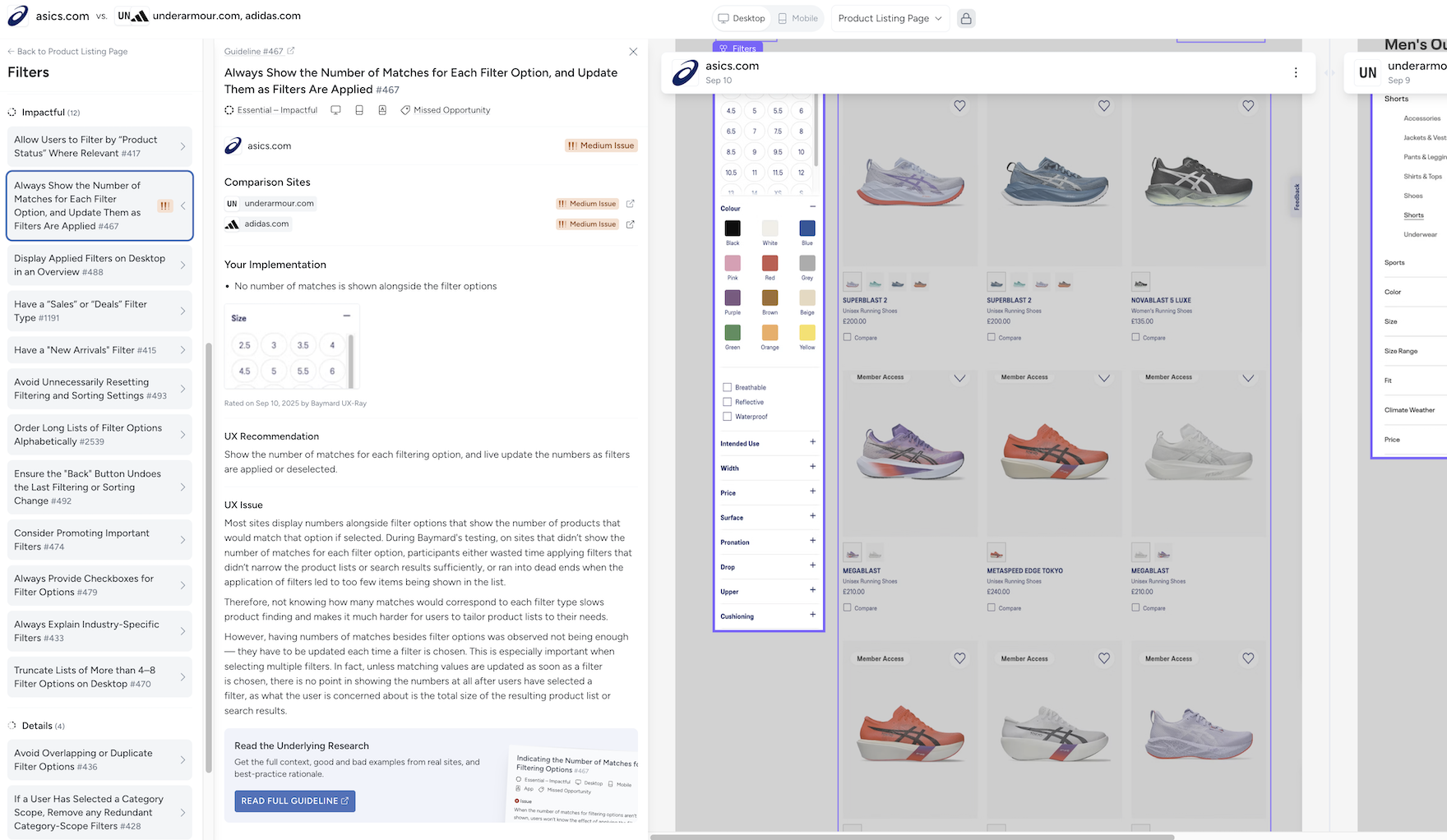Viewport: 1447px width, 840px height.
Task: Open the asics.com three-dot options menu
Action: pyautogui.click(x=1296, y=72)
